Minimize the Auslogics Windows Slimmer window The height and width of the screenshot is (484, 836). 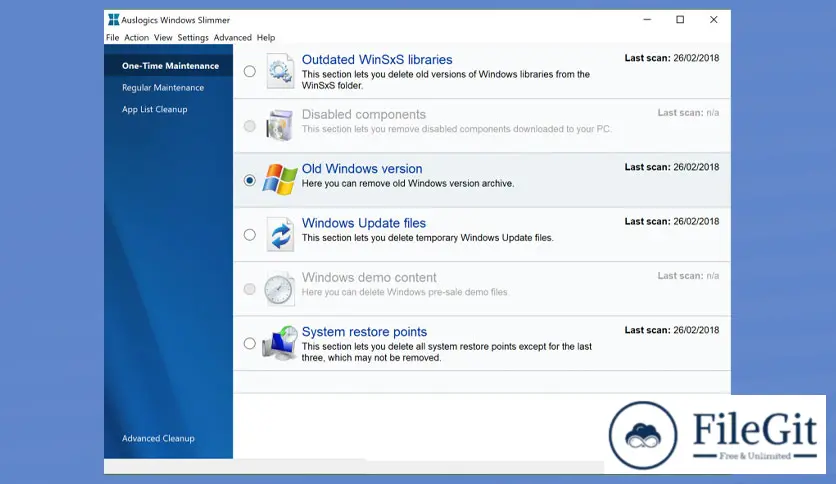tap(647, 20)
